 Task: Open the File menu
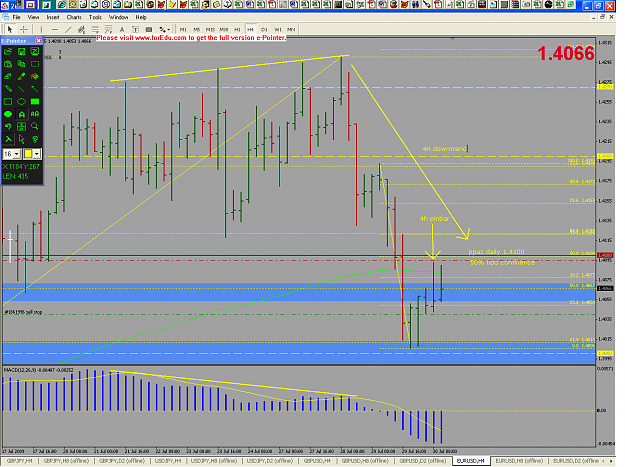pyautogui.click(x=16, y=17)
